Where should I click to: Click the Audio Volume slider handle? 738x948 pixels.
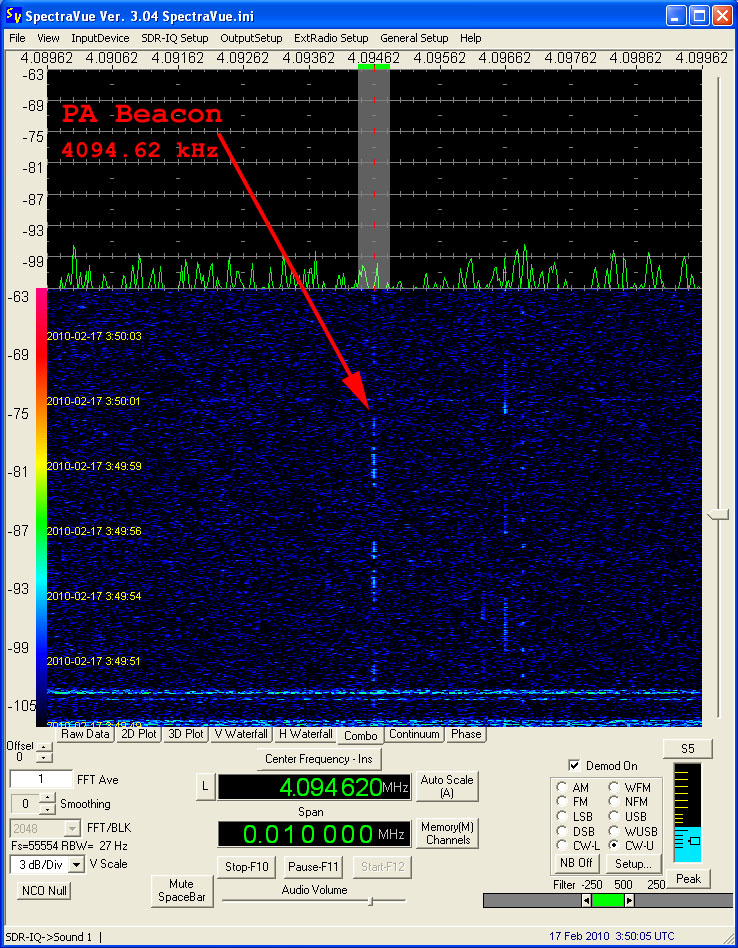coord(371,901)
